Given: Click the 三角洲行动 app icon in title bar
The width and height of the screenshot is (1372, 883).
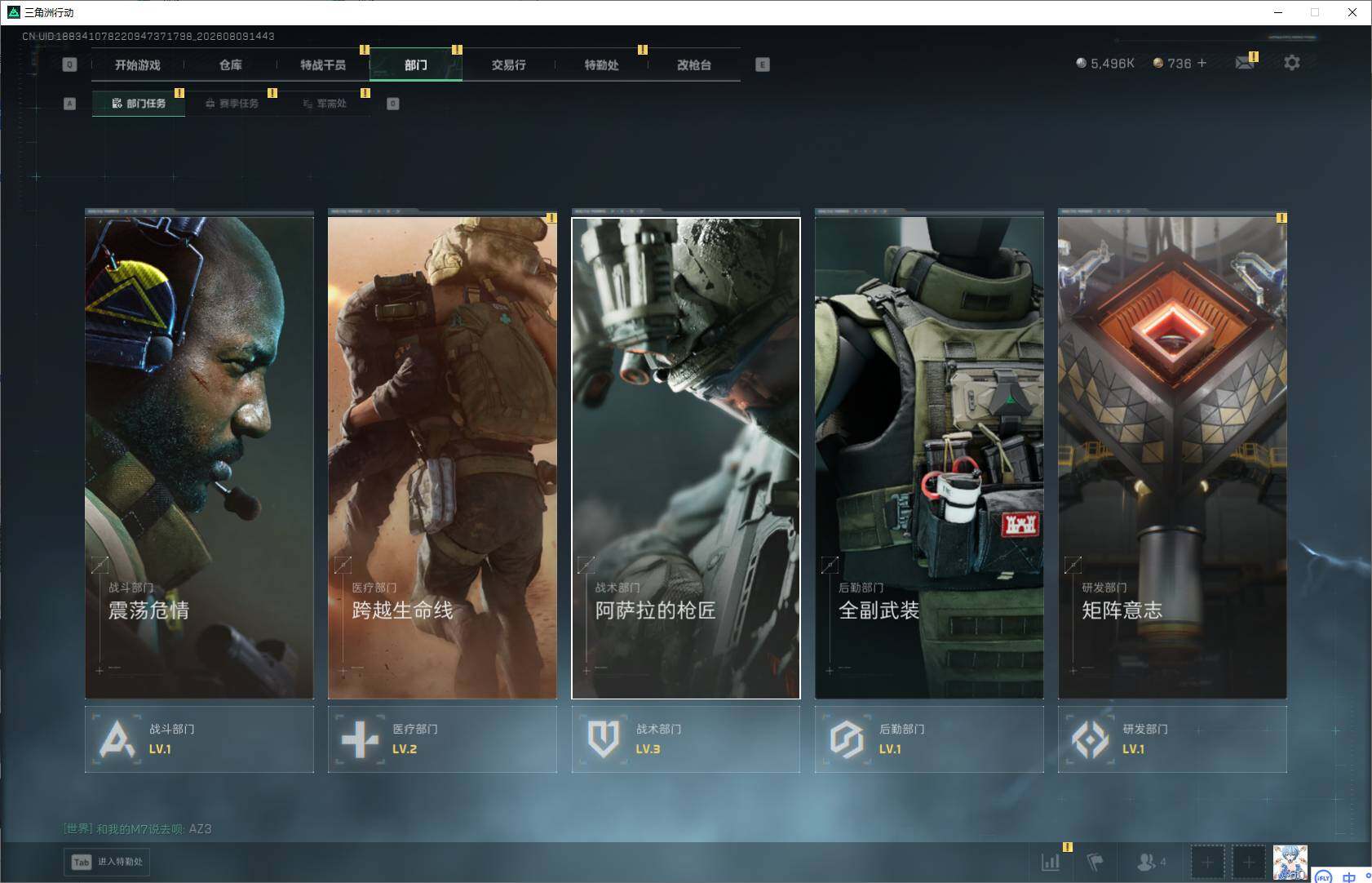Looking at the screenshot, I should pyautogui.click(x=13, y=12).
